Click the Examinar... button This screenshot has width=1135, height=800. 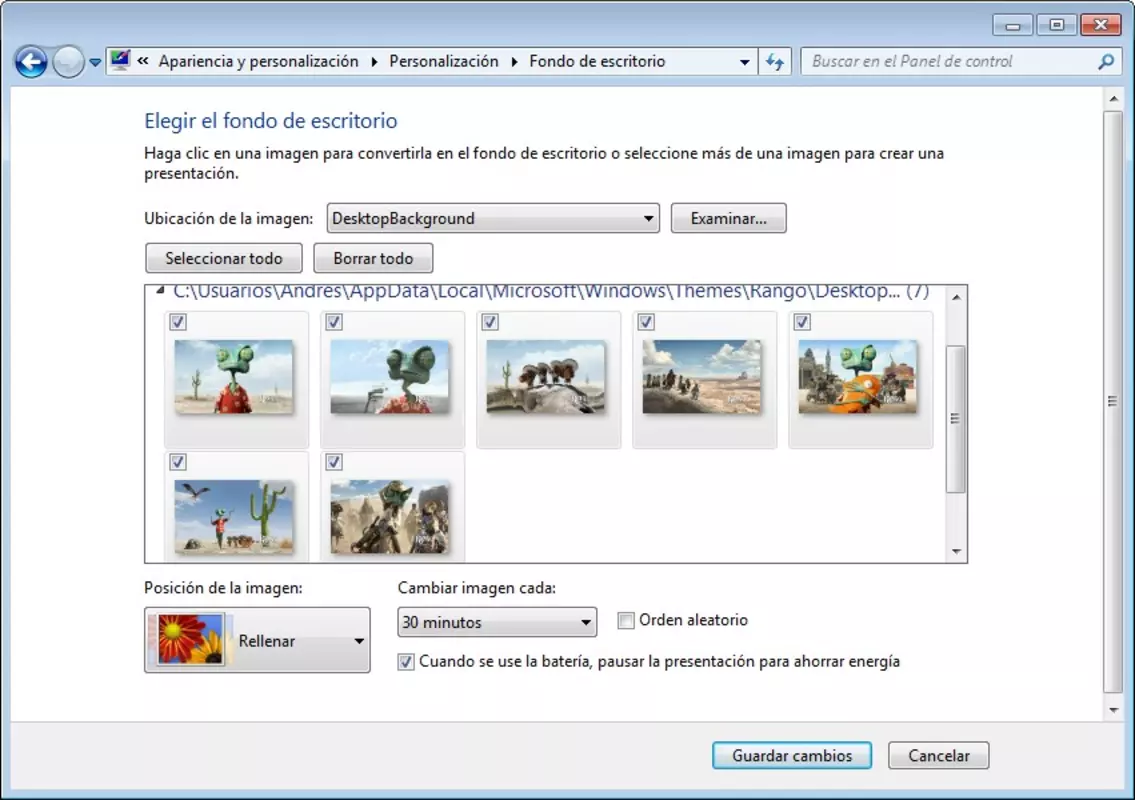(x=728, y=218)
